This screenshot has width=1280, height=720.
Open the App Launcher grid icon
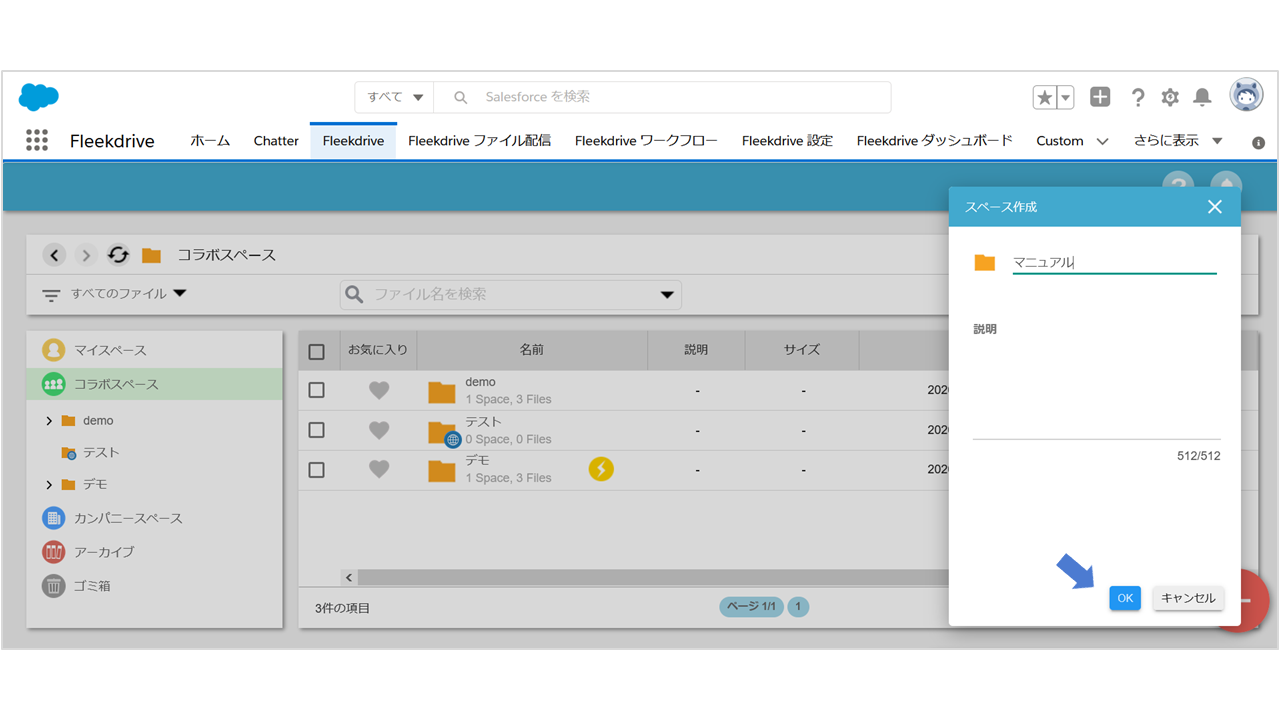point(37,140)
